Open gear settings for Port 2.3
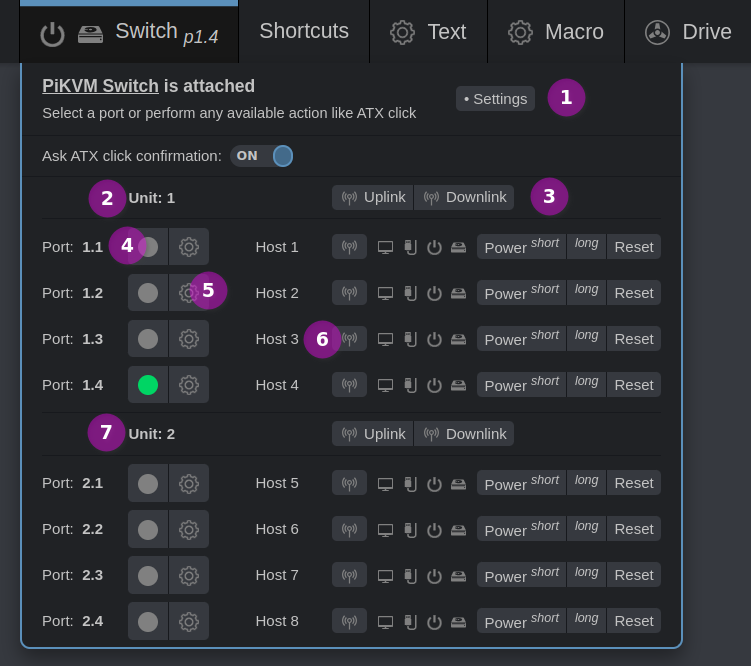The height and width of the screenshot is (666, 751). tap(189, 575)
